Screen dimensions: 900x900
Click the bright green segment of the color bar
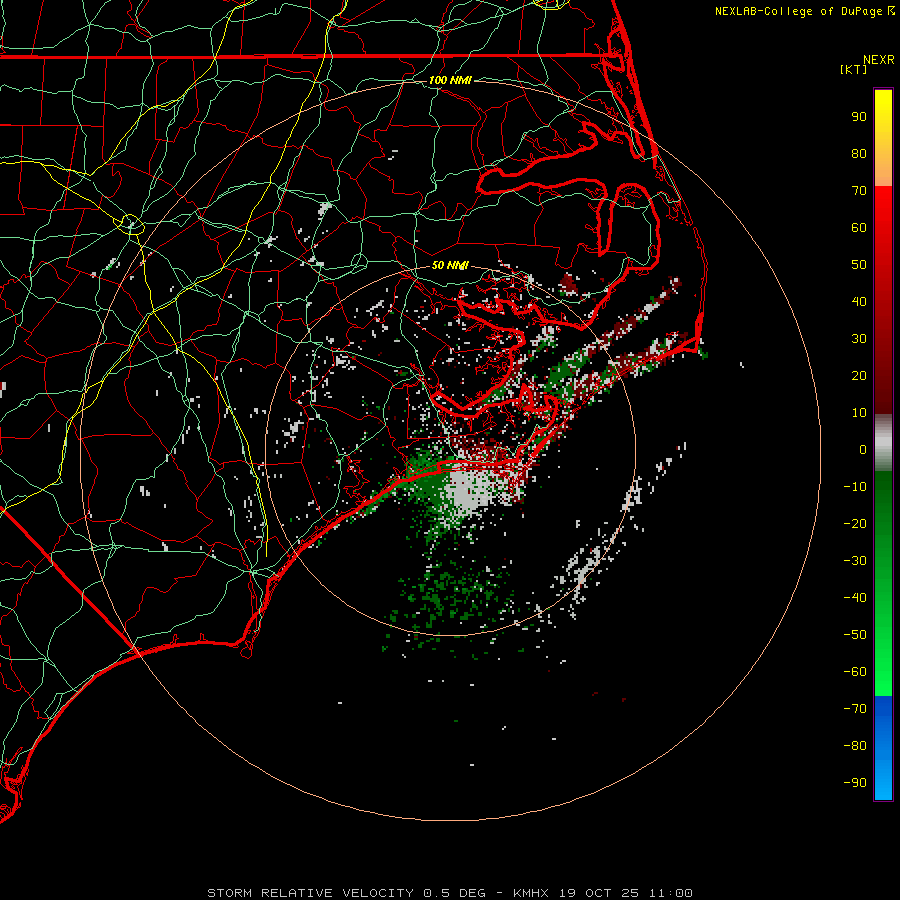(883, 583)
